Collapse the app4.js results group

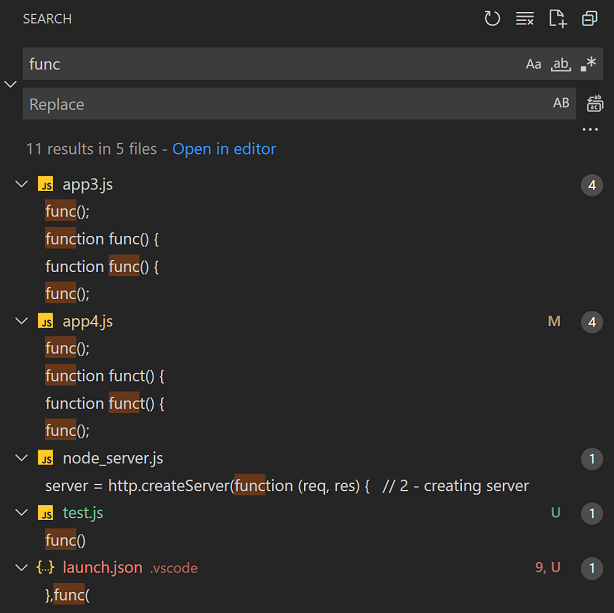[22, 321]
